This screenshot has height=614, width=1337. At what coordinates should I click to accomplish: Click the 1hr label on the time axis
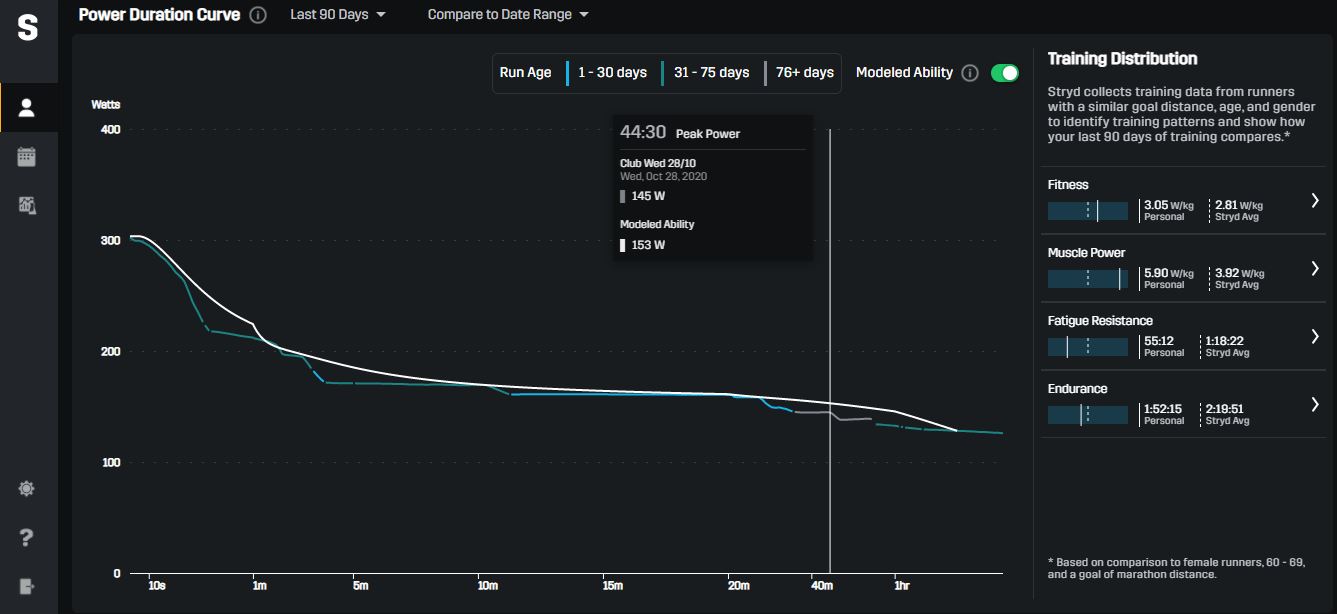(x=901, y=586)
